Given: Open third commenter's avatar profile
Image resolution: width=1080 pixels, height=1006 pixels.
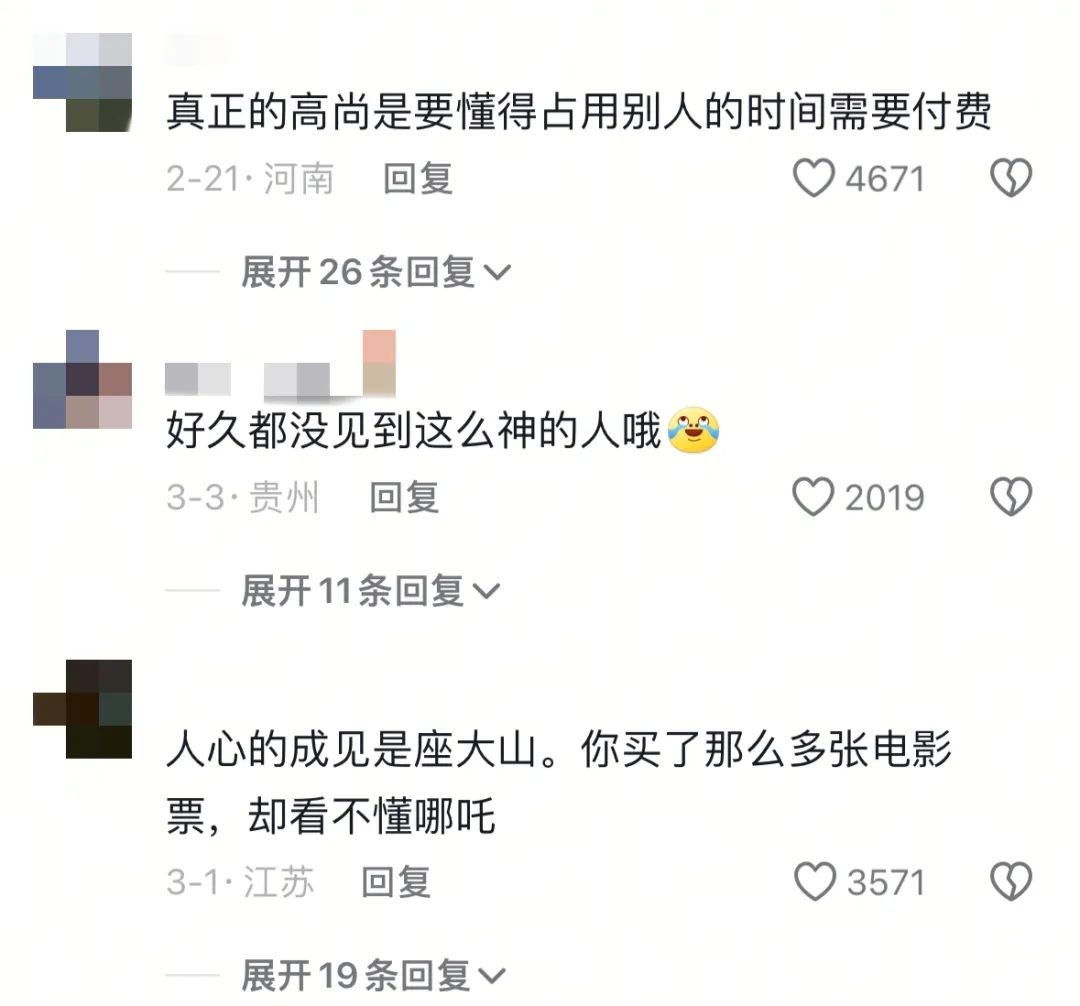Looking at the screenshot, I should (83, 709).
